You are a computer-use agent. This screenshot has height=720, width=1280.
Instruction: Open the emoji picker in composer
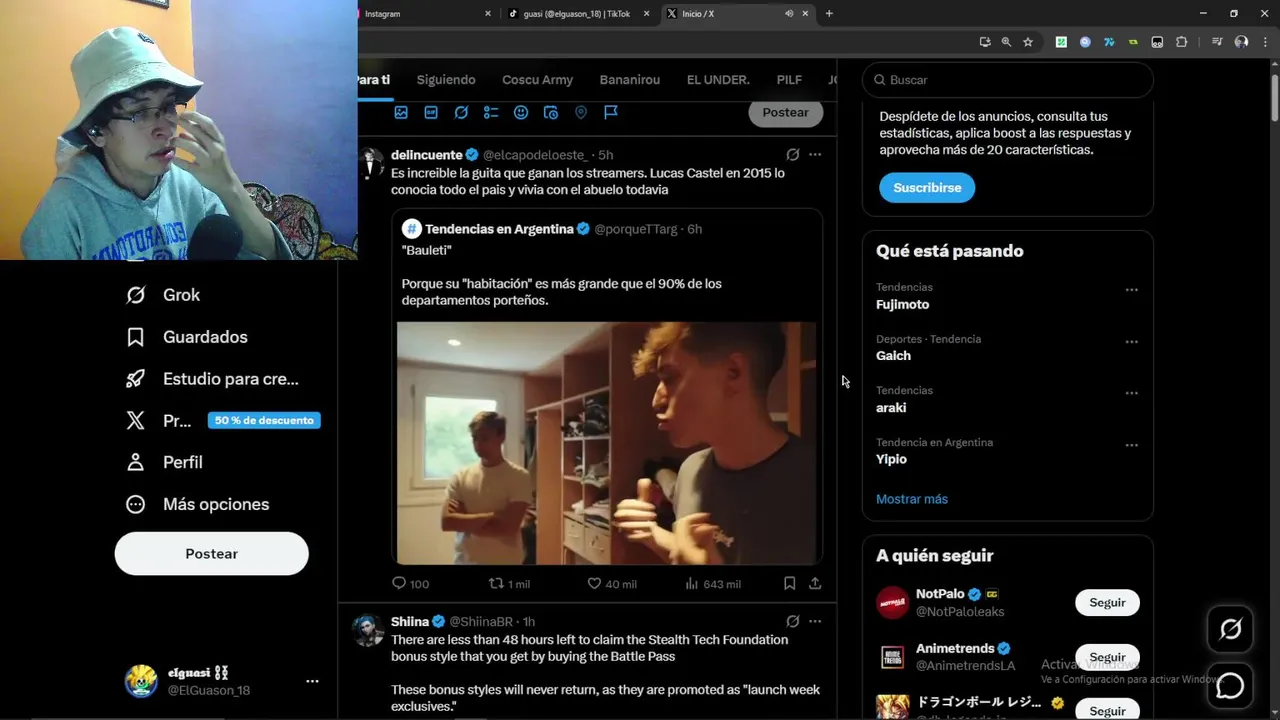(521, 113)
